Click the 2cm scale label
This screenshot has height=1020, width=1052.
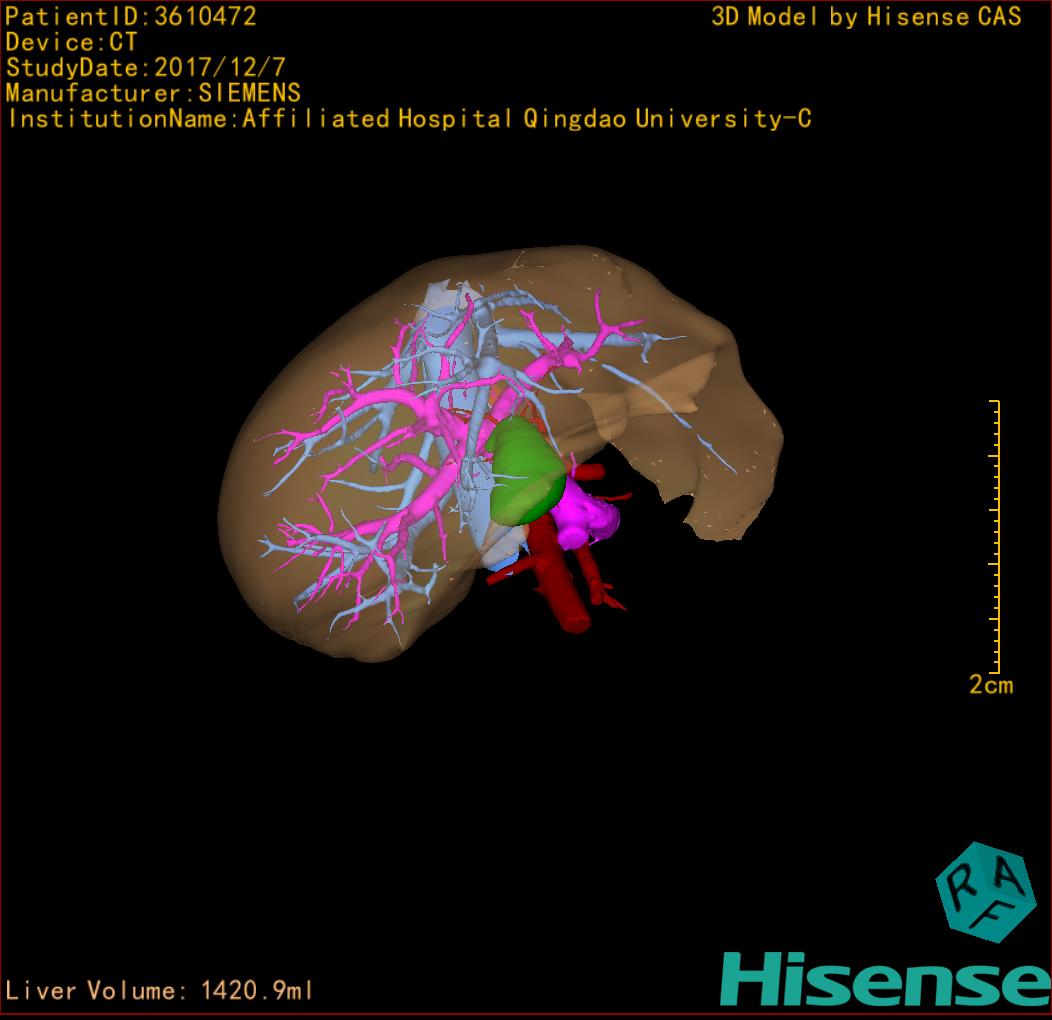coord(990,685)
